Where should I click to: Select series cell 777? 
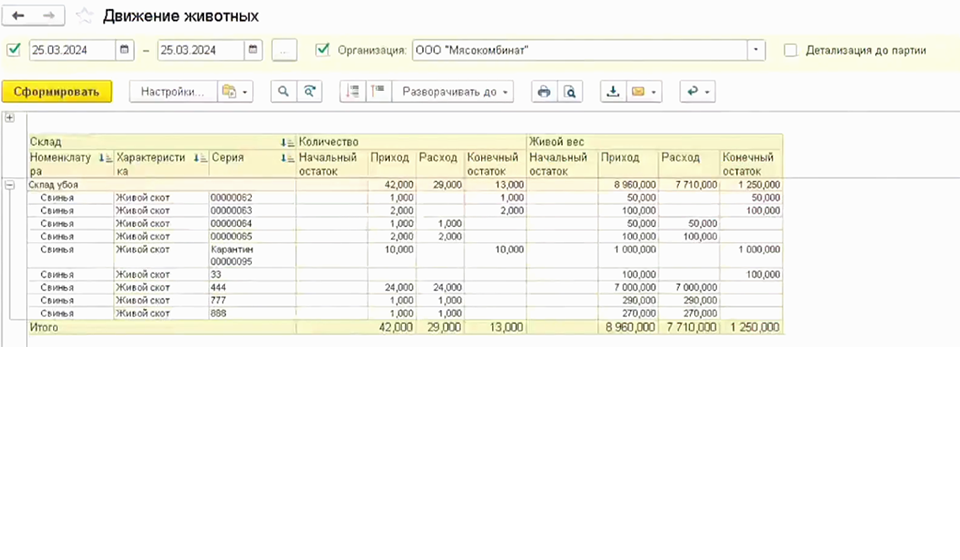(252, 301)
